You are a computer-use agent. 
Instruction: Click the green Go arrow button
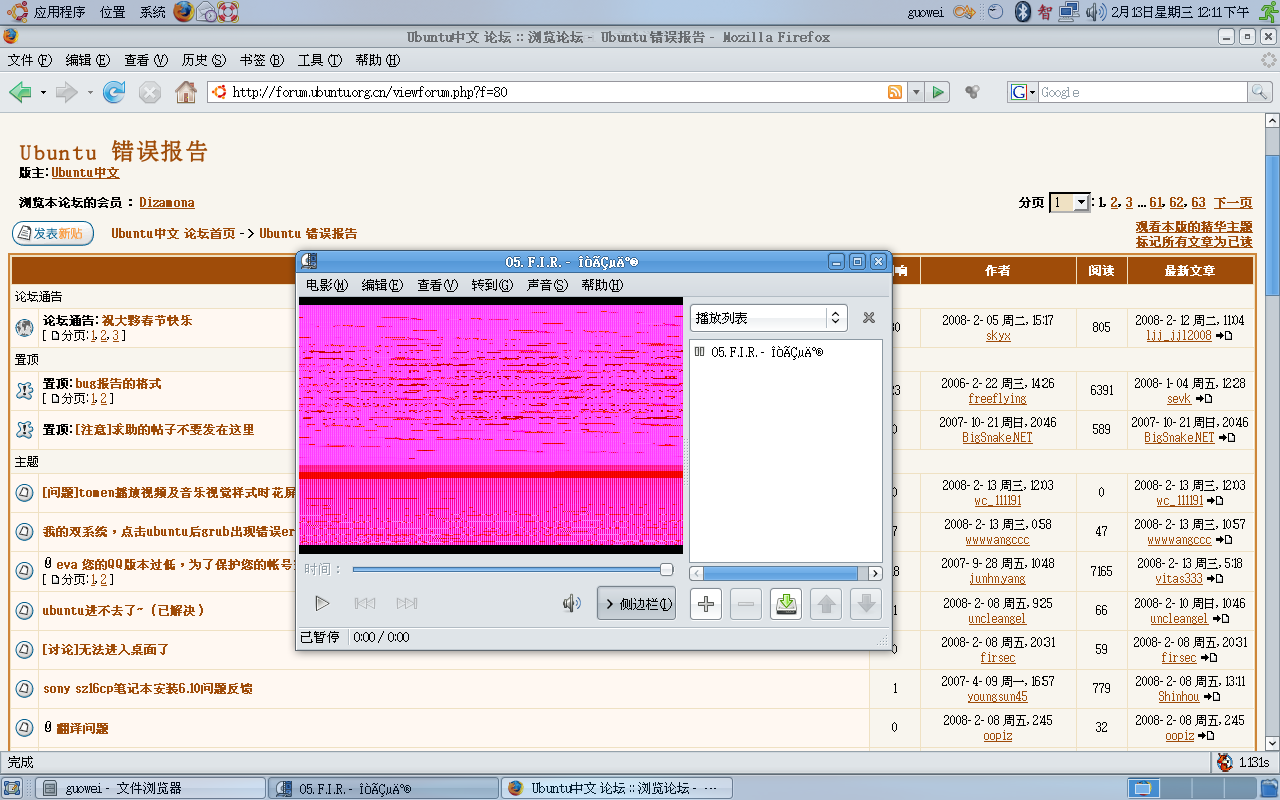(938, 92)
